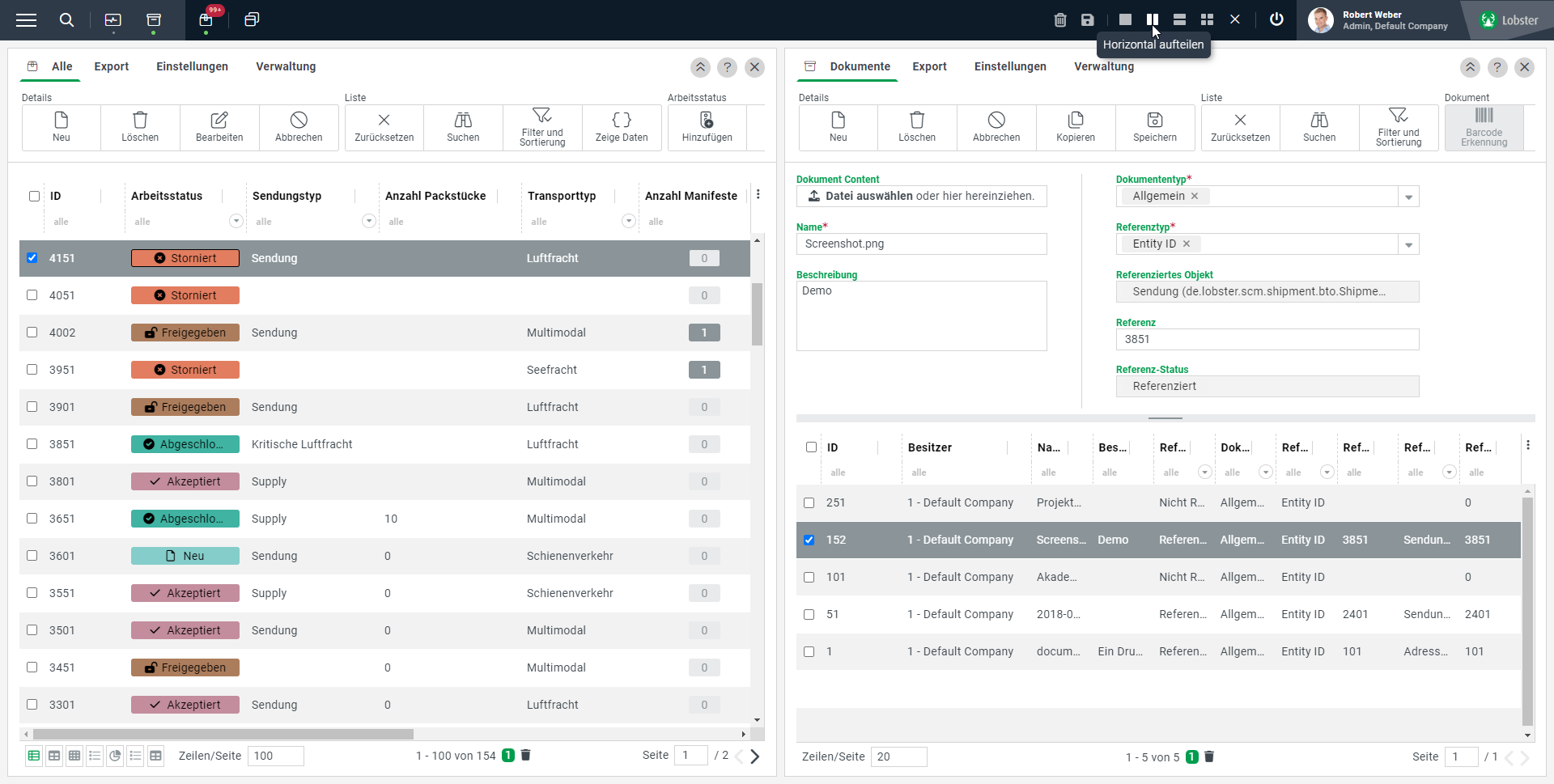The image size is (1554, 784).
Task: Toggle the select-all checkbox in documents header
Action: pos(812,447)
